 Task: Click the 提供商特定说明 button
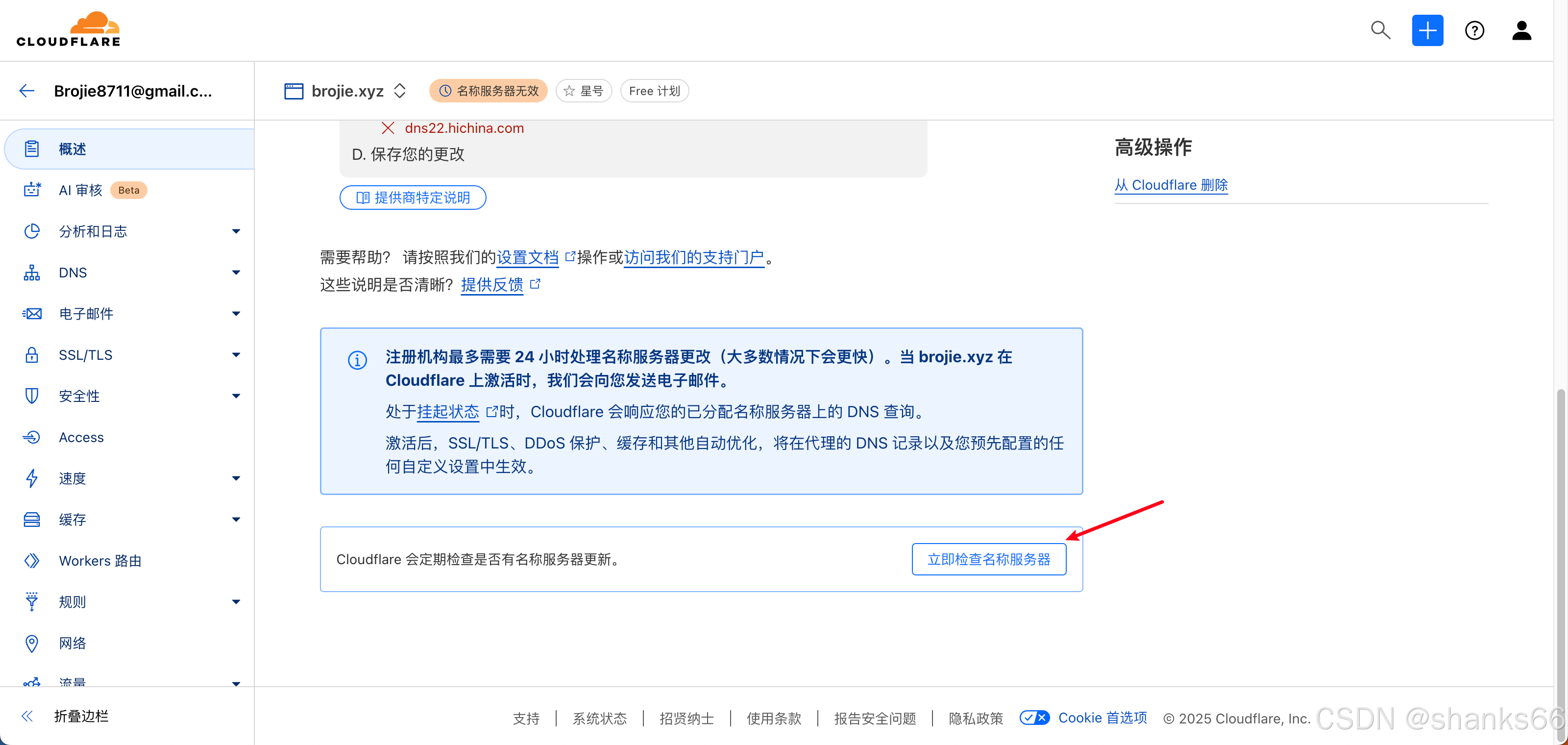point(412,197)
